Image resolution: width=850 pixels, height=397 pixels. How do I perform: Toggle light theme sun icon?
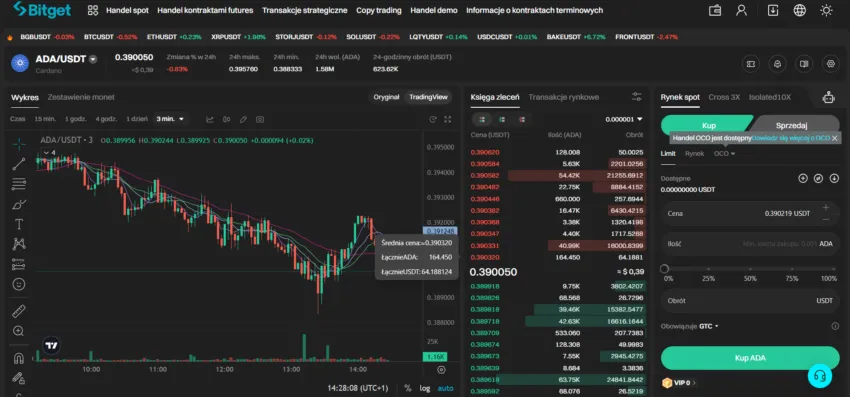tap(826, 10)
